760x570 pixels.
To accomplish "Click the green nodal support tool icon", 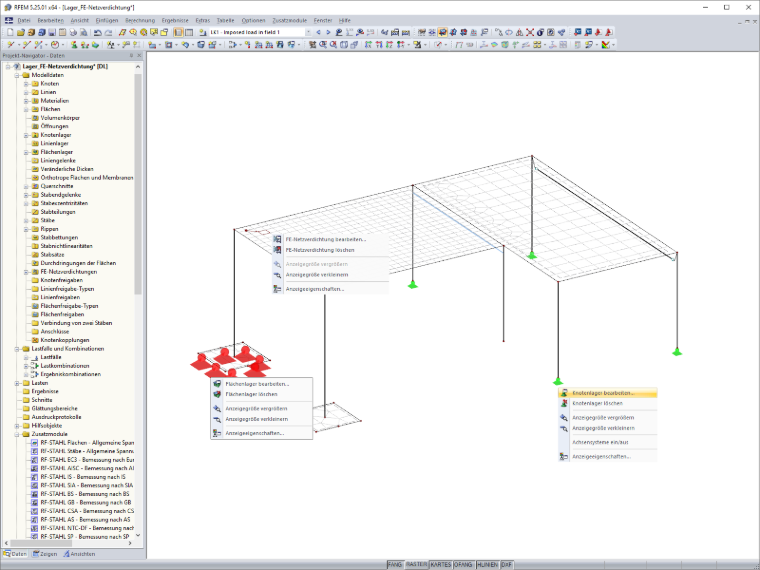I will [74, 45].
